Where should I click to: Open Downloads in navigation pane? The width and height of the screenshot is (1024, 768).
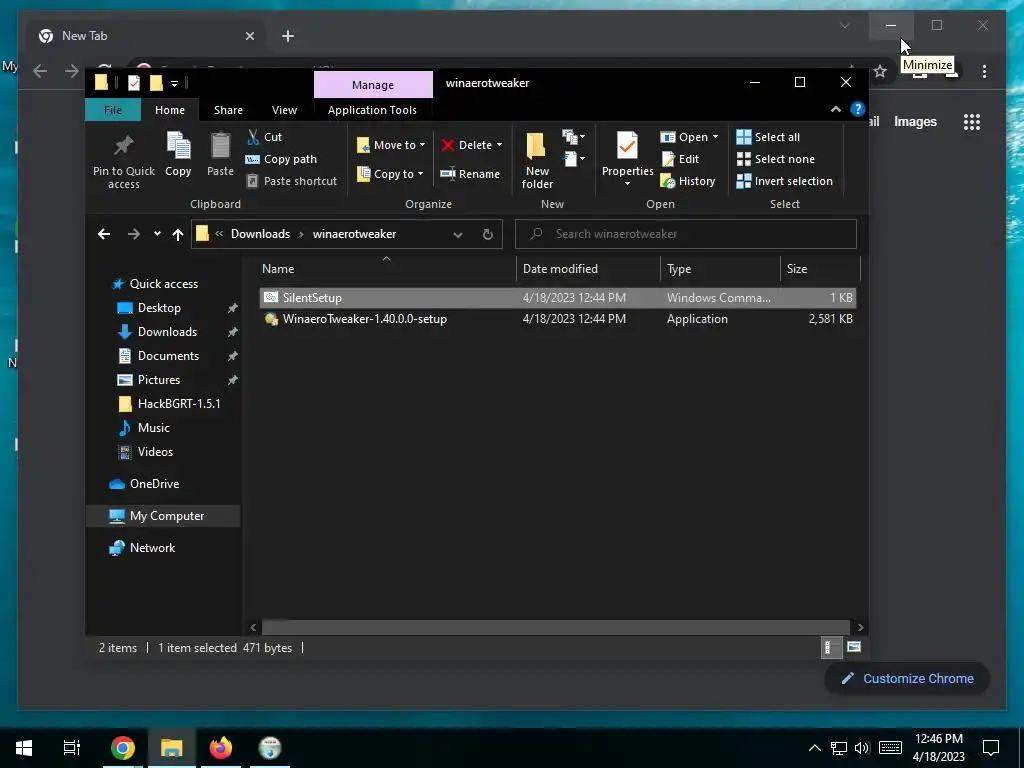(167, 332)
